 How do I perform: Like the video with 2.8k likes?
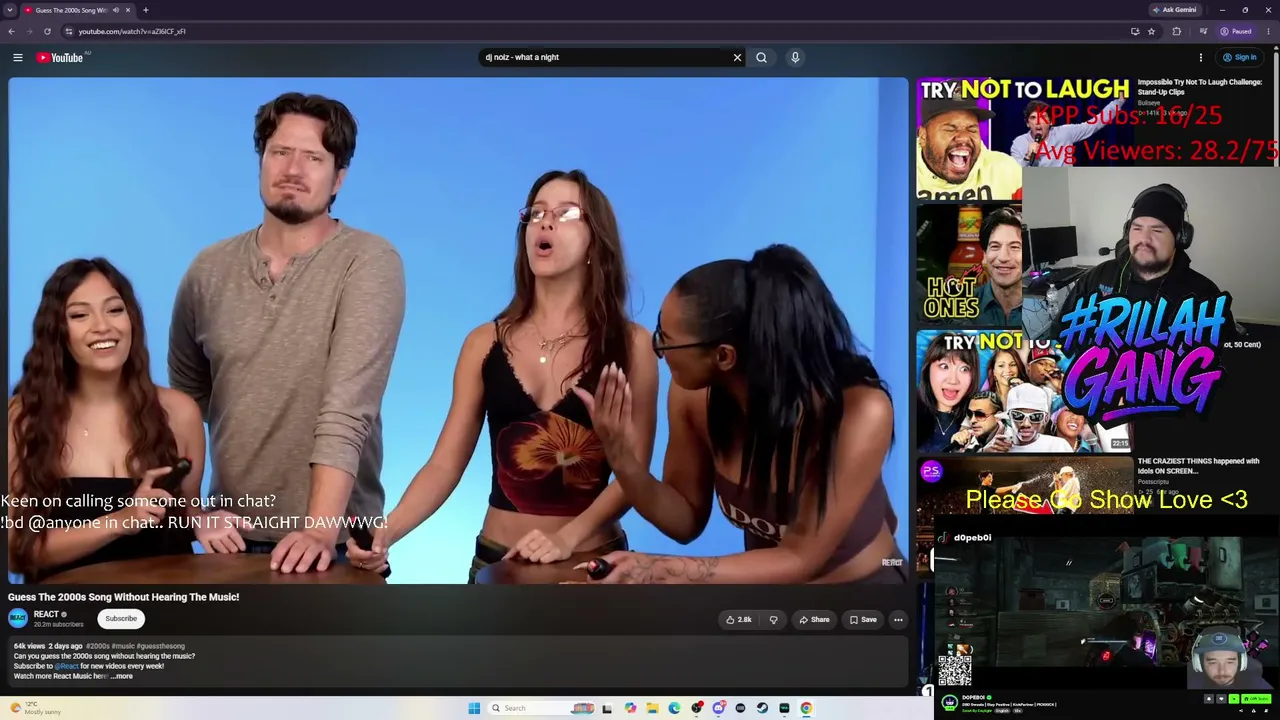click(x=739, y=620)
